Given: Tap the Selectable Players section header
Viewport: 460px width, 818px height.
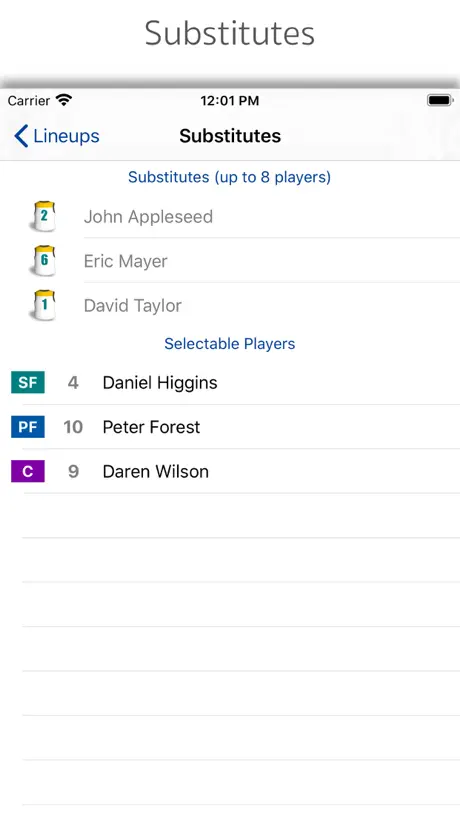Looking at the screenshot, I should [x=229, y=344].
